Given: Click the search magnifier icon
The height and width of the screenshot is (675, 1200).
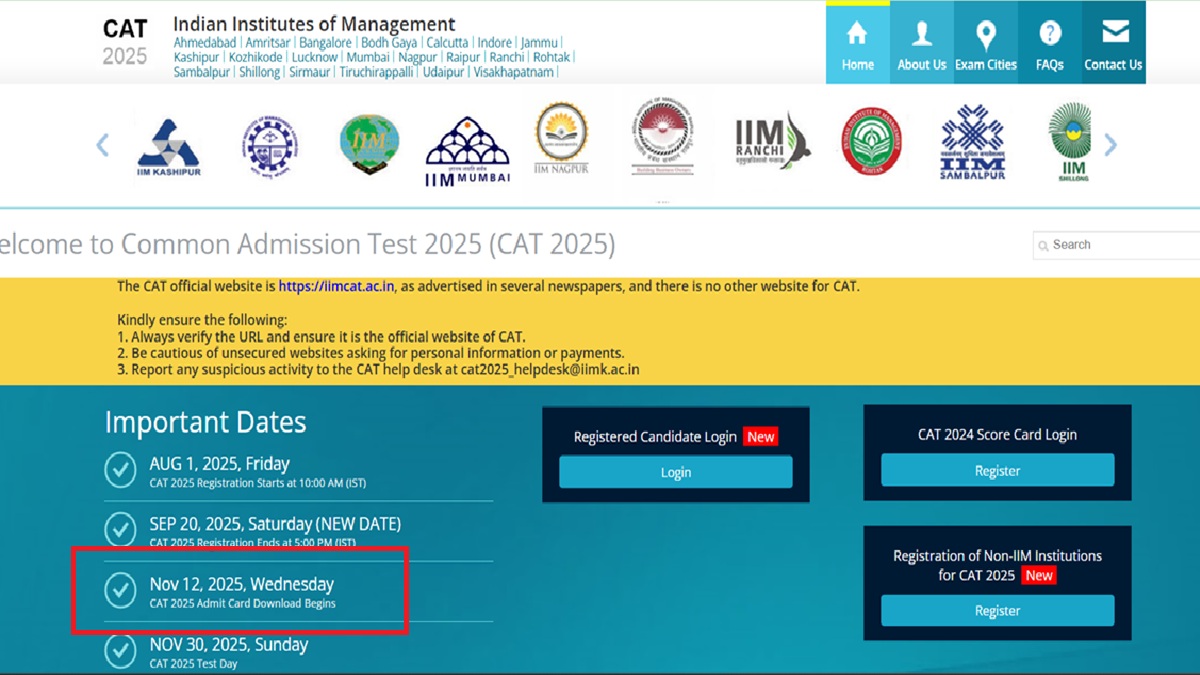Looking at the screenshot, I should pyautogui.click(x=1043, y=245).
